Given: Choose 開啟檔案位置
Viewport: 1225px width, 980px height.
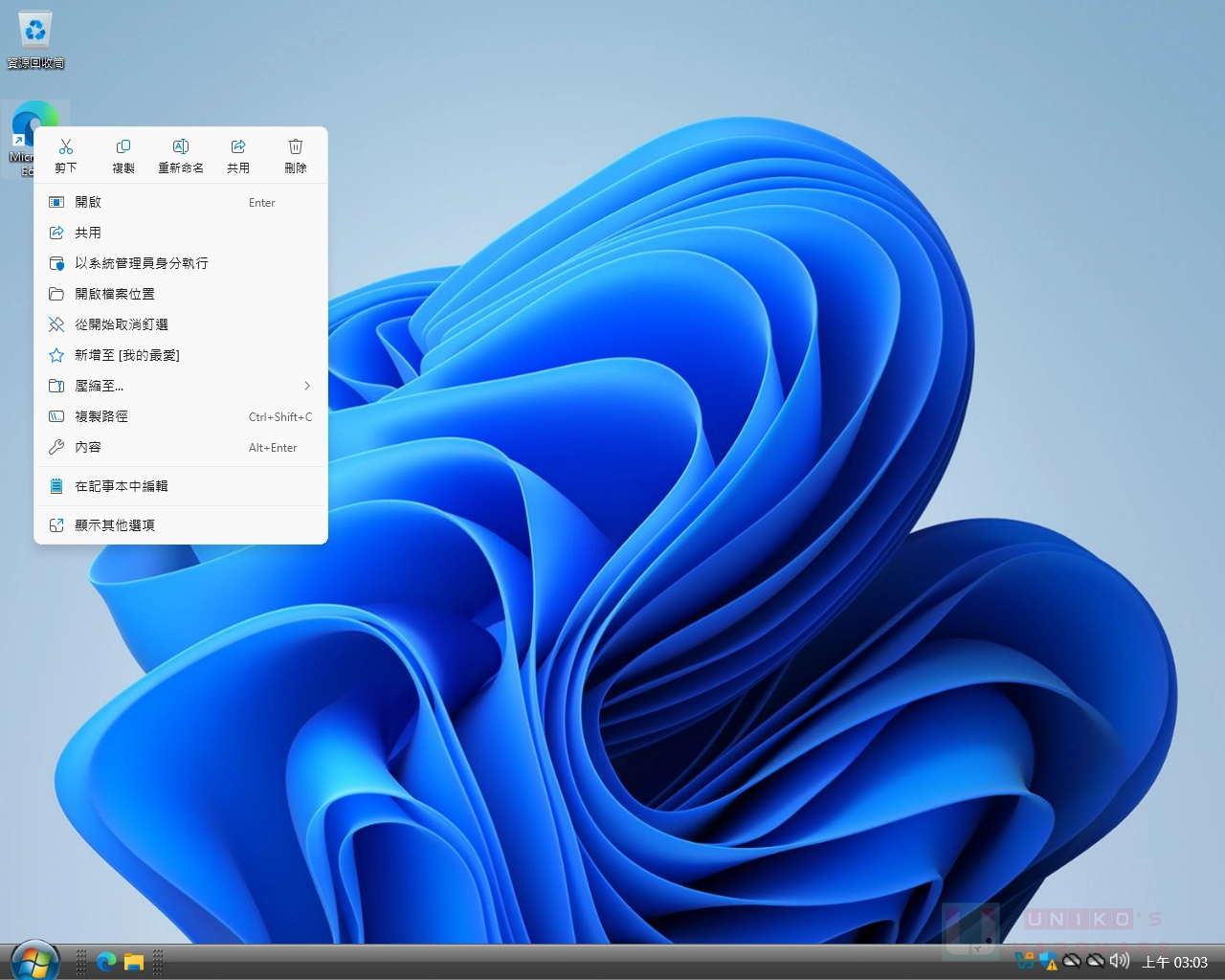Looking at the screenshot, I should 181,294.
